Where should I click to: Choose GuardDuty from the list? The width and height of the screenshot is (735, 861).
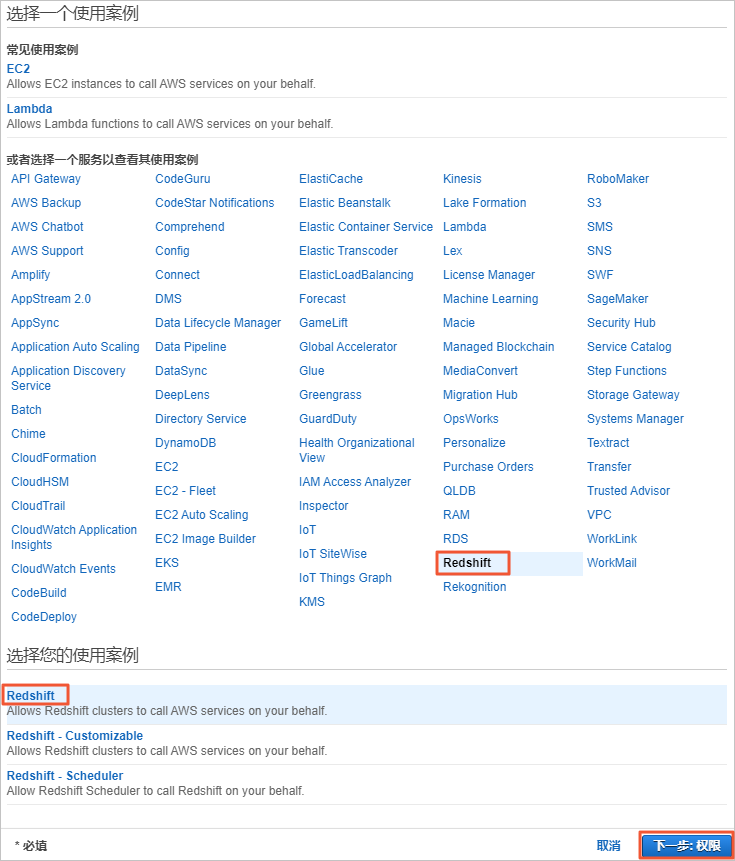click(328, 419)
